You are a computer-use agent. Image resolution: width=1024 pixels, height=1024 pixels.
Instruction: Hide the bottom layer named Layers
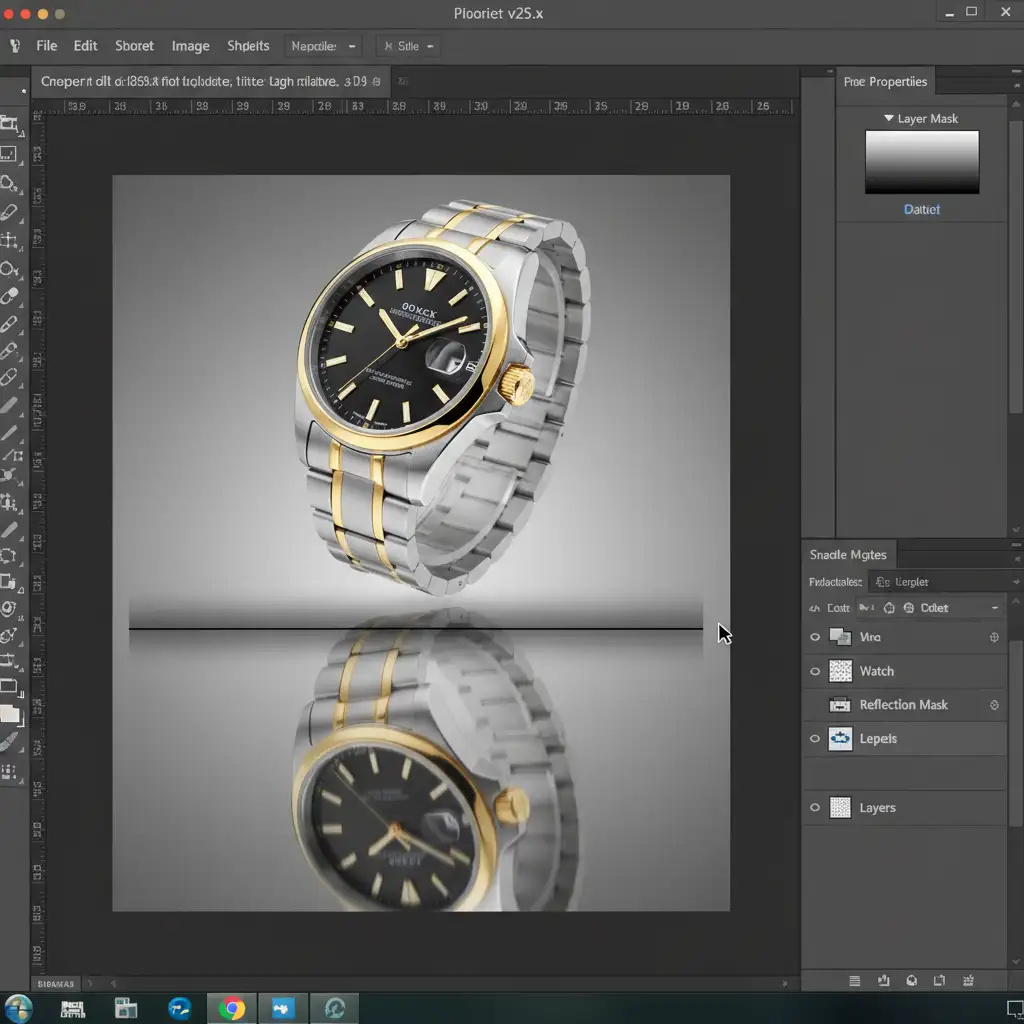pyautogui.click(x=815, y=808)
